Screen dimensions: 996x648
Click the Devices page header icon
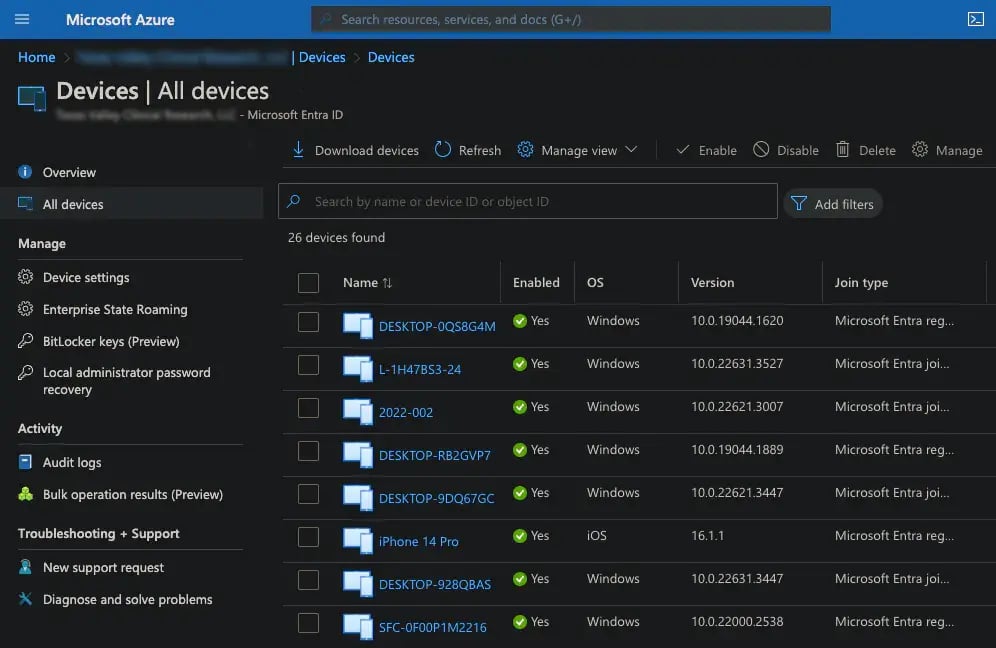[32, 98]
